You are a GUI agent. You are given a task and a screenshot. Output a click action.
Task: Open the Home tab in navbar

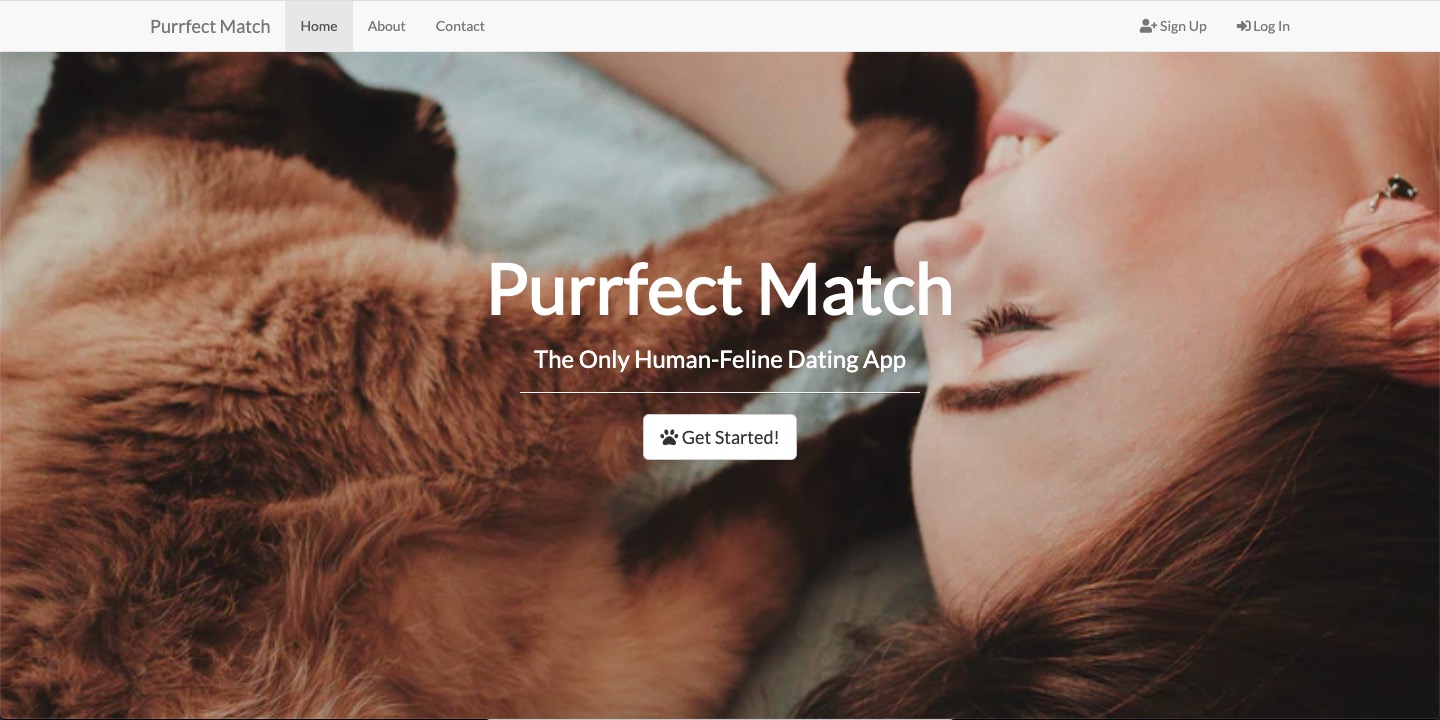tap(319, 26)
